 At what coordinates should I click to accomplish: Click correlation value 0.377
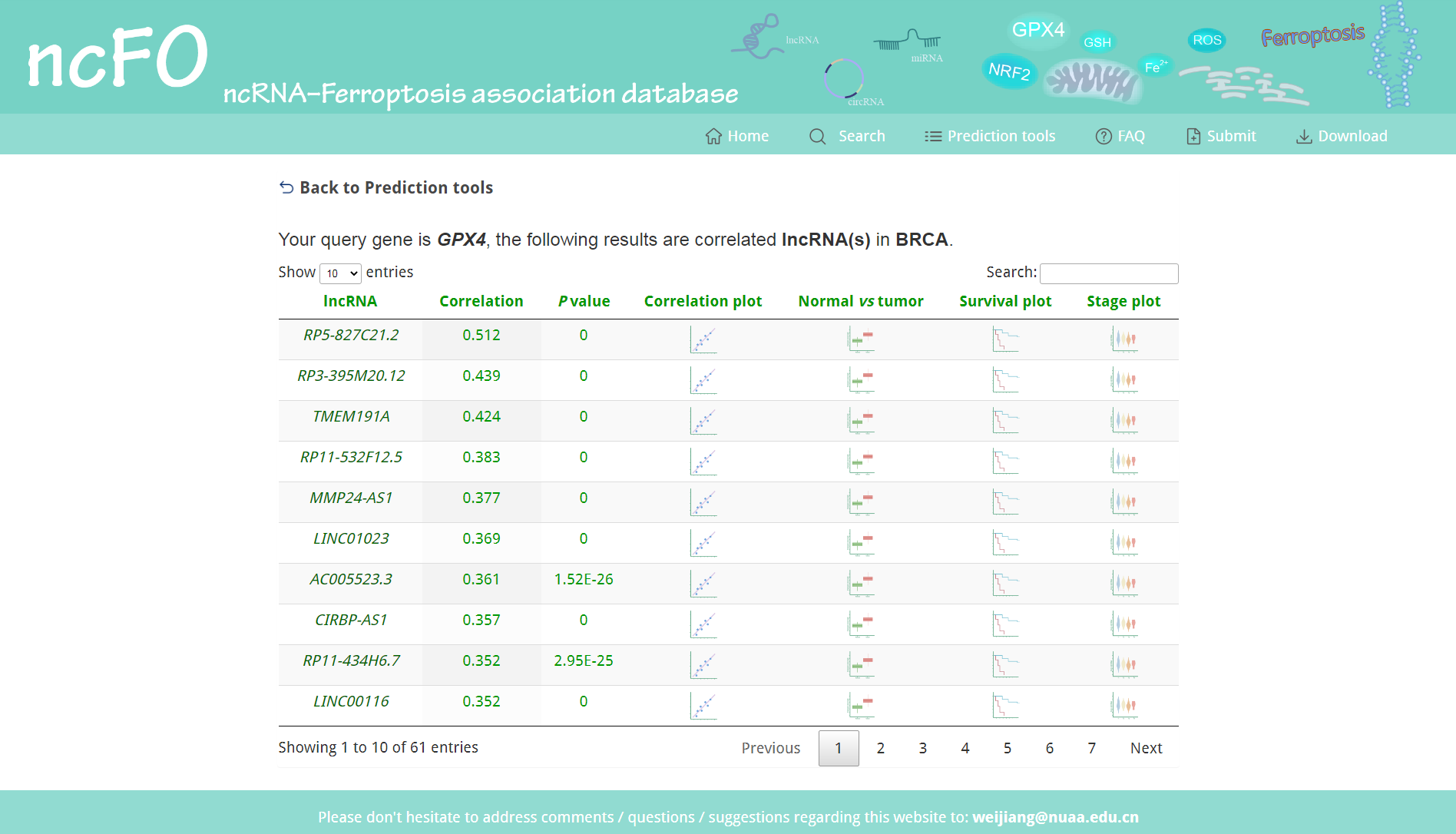click(481, 498)
